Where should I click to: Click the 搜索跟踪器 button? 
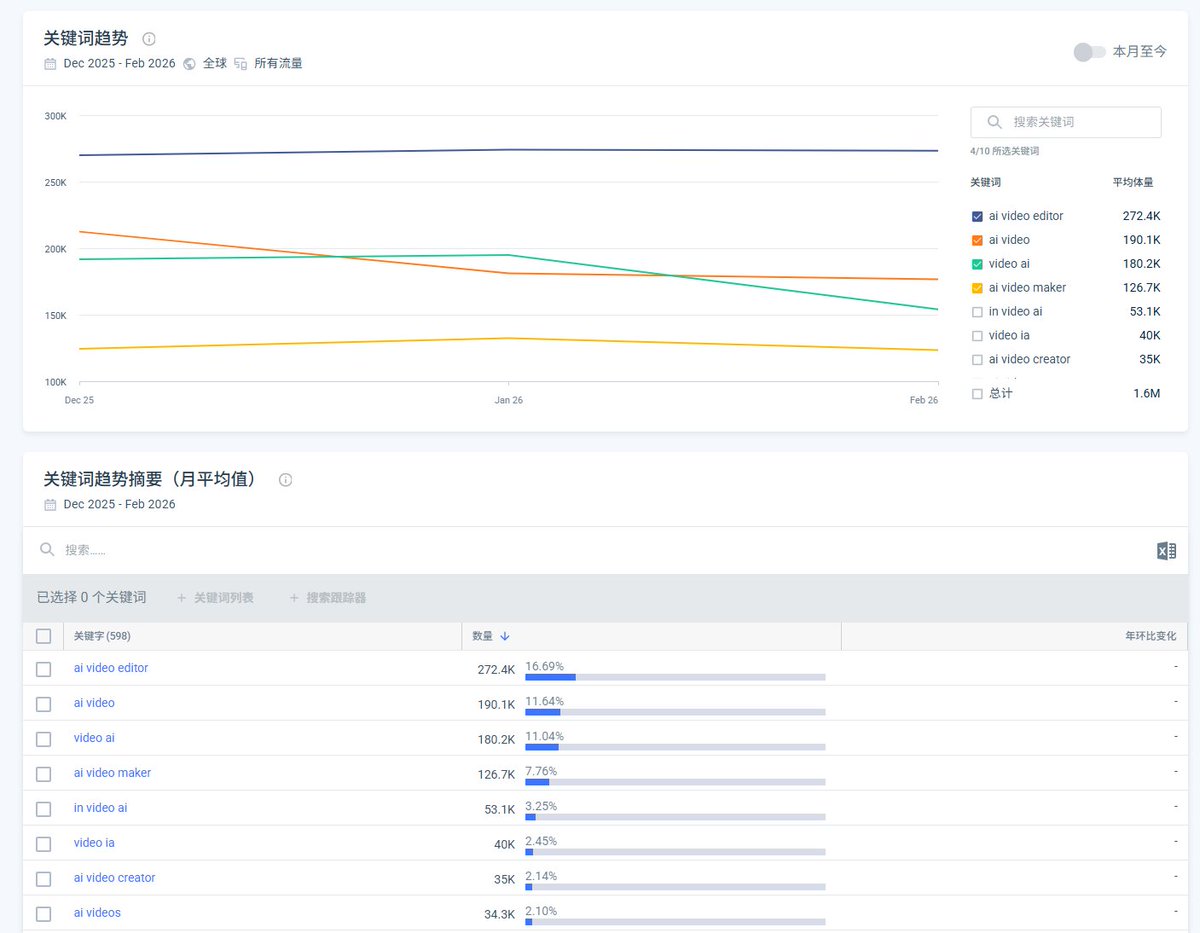[x=327, y=598]
